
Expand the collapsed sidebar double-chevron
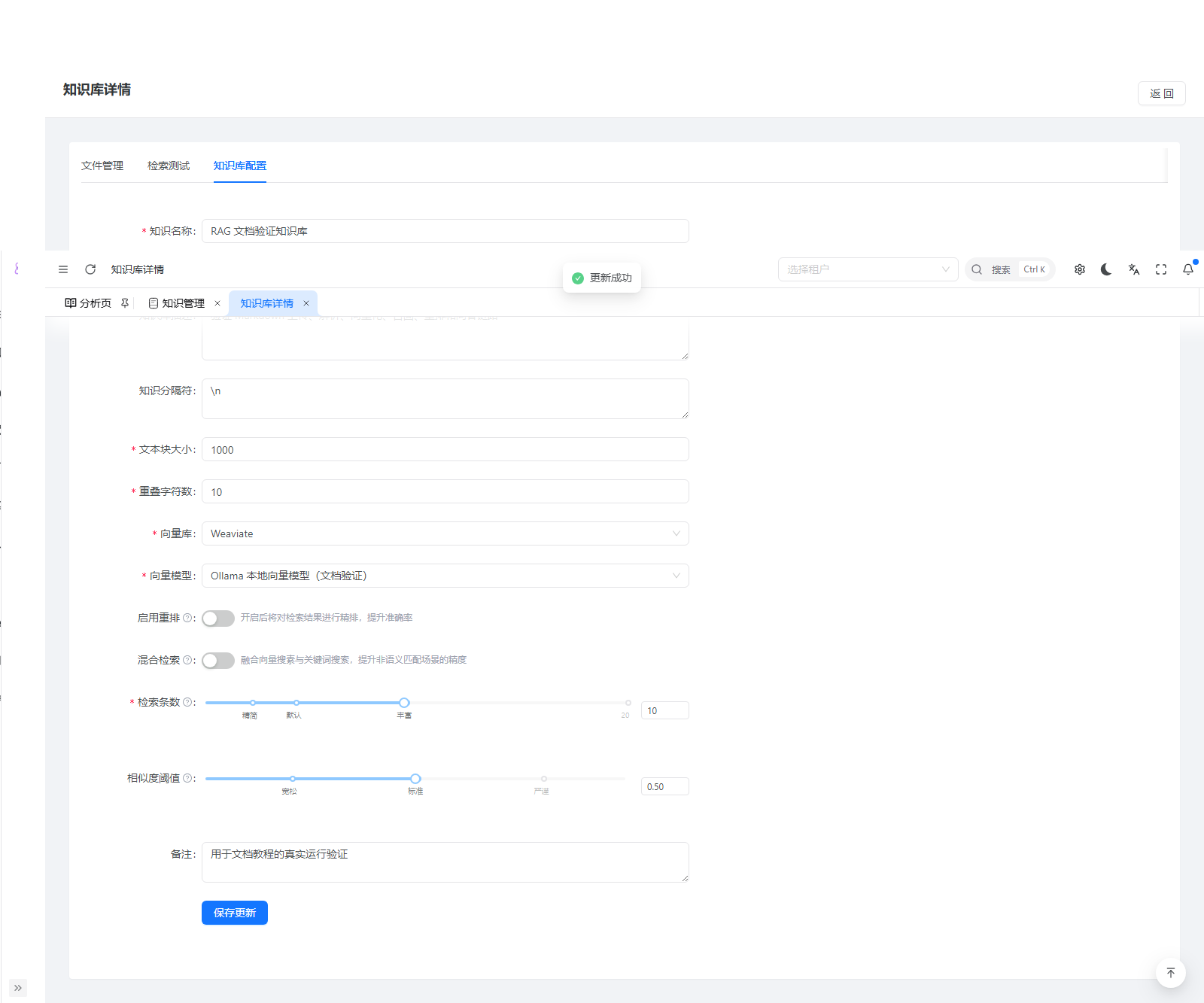click(x=18, y=988)
